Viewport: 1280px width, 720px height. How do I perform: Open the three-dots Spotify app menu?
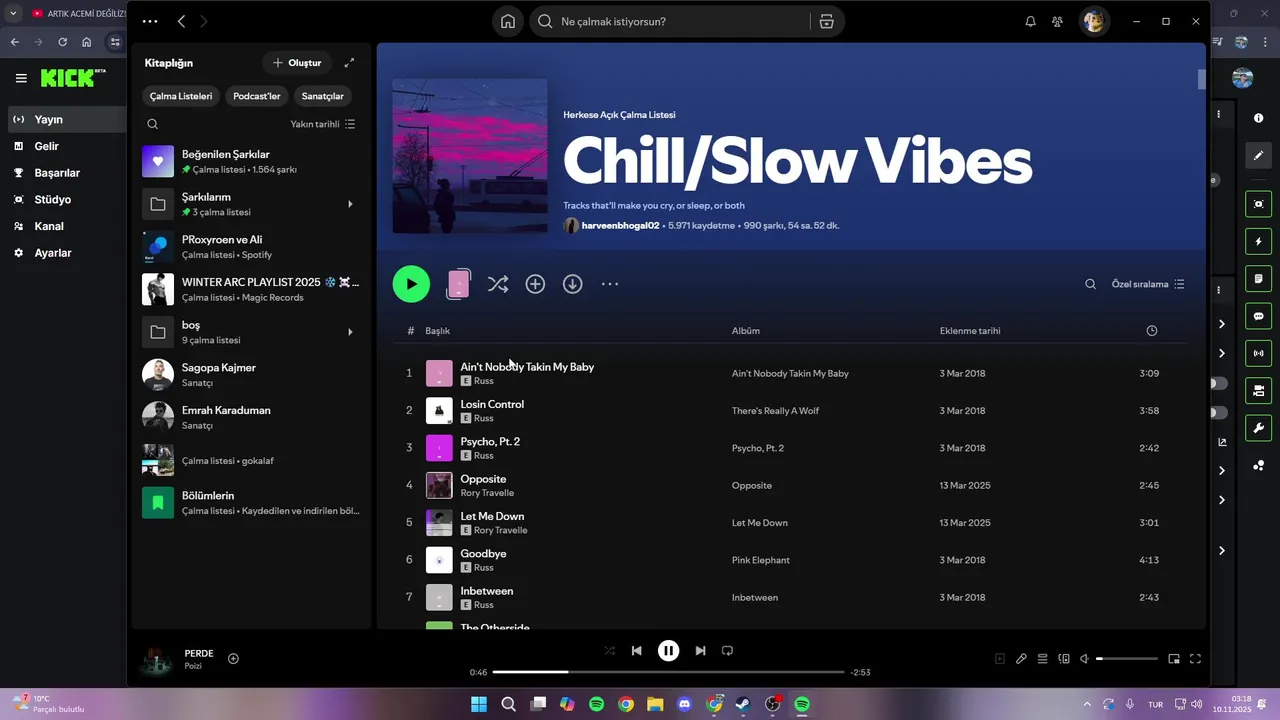coord(150,21)
